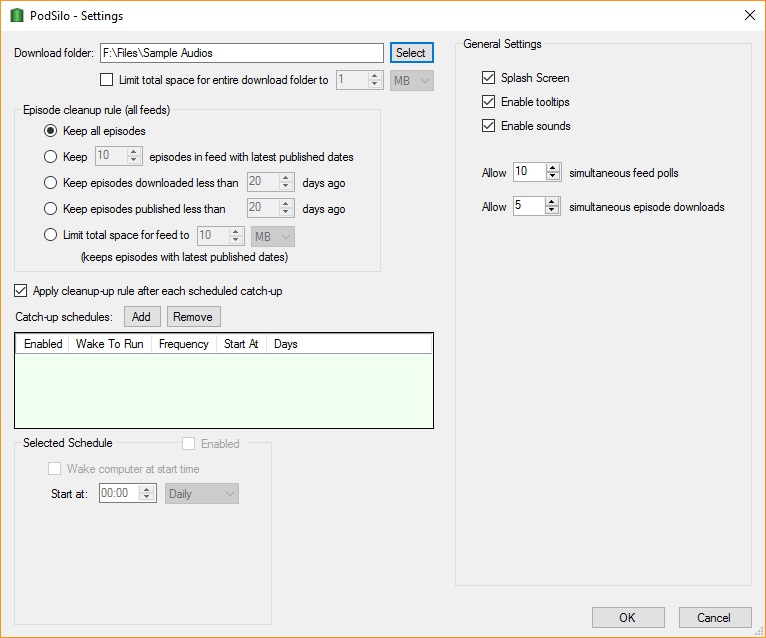Select the Keep all episodes option
Screen dimensions: 766x638
(51, 131)
